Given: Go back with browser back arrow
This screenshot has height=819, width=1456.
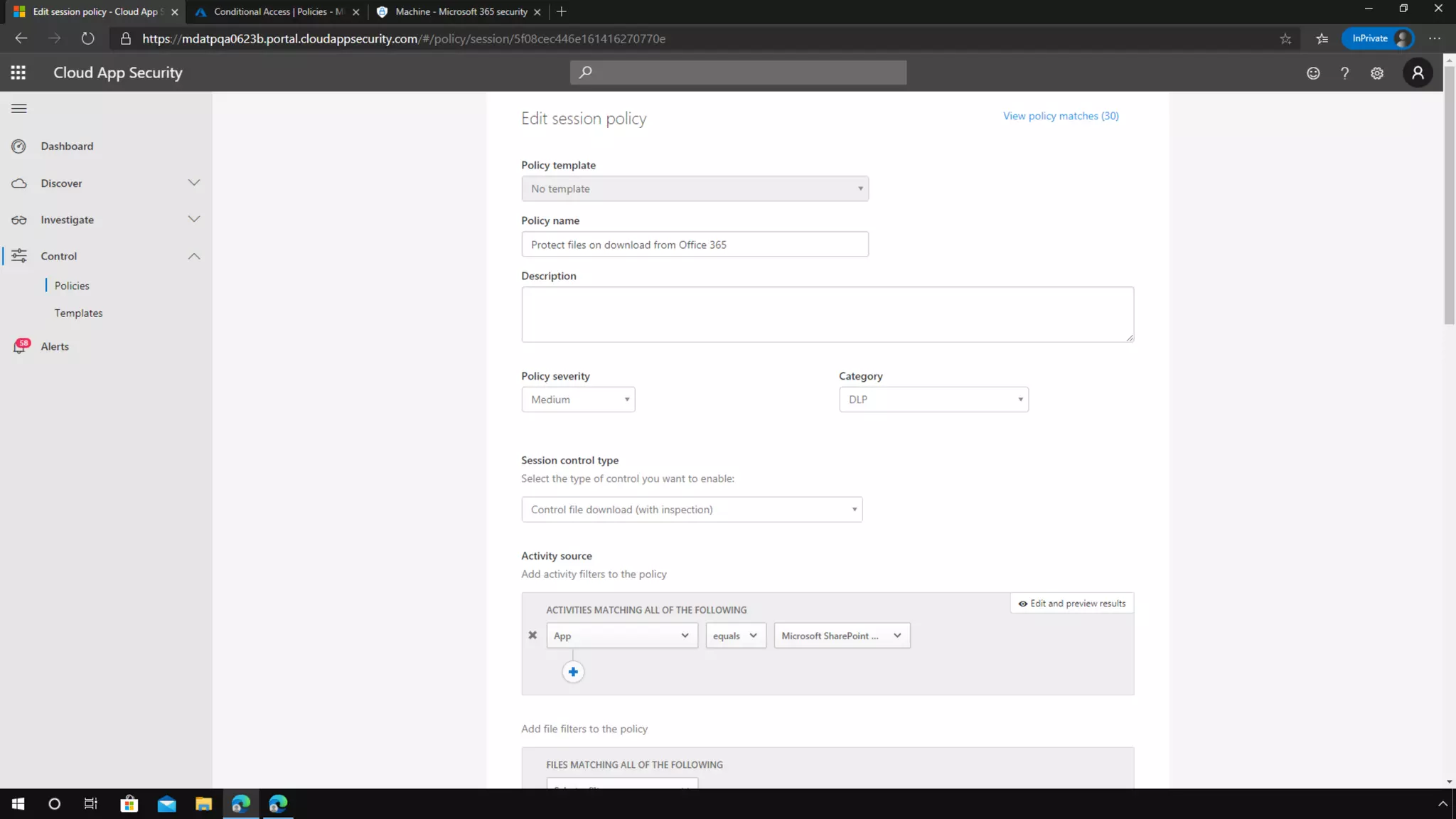Looking at the screenshot, I should click(x=21, y=38).
